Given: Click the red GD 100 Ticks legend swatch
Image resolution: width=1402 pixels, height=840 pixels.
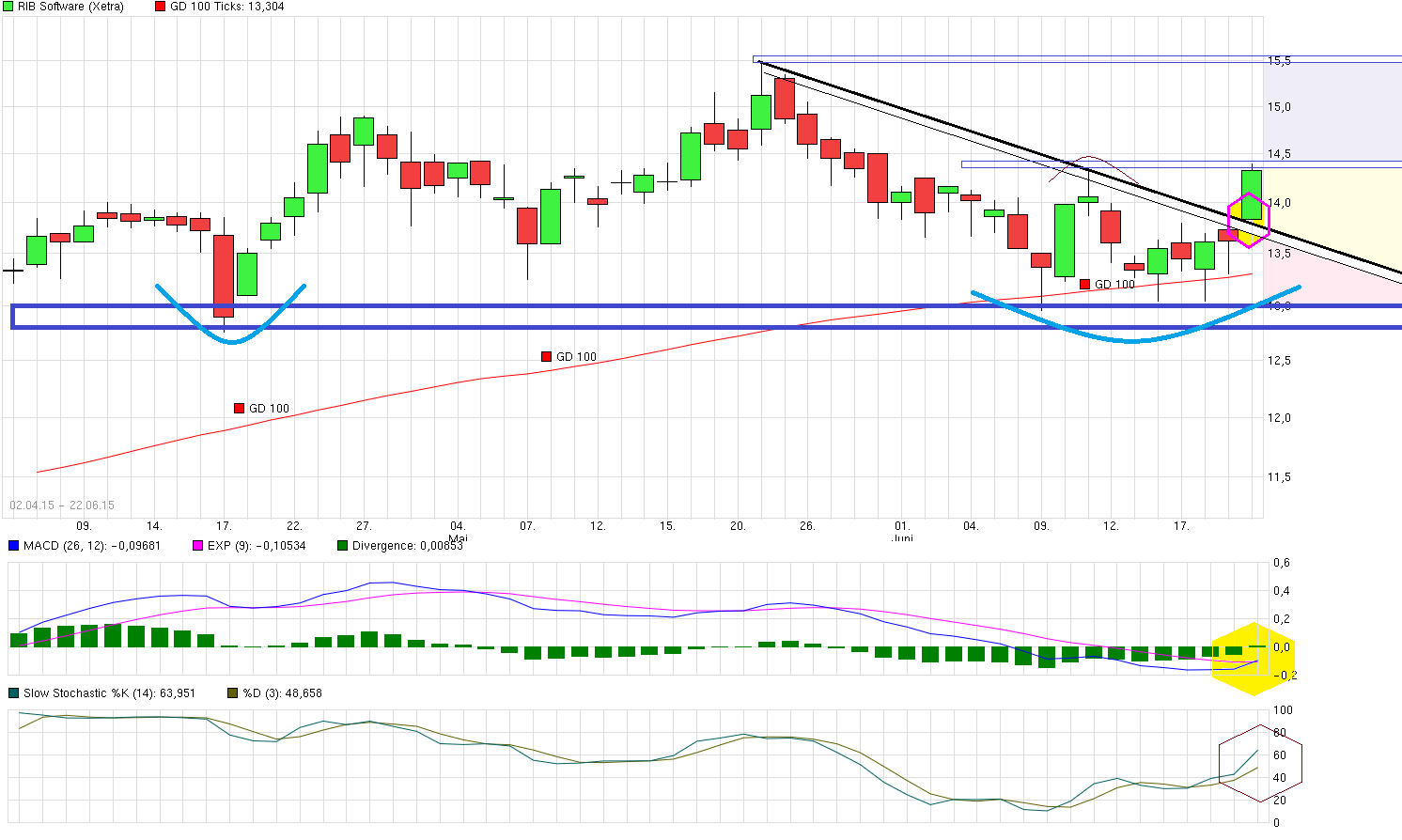Looking at the screenshot, I should click(x=161, y=7).
